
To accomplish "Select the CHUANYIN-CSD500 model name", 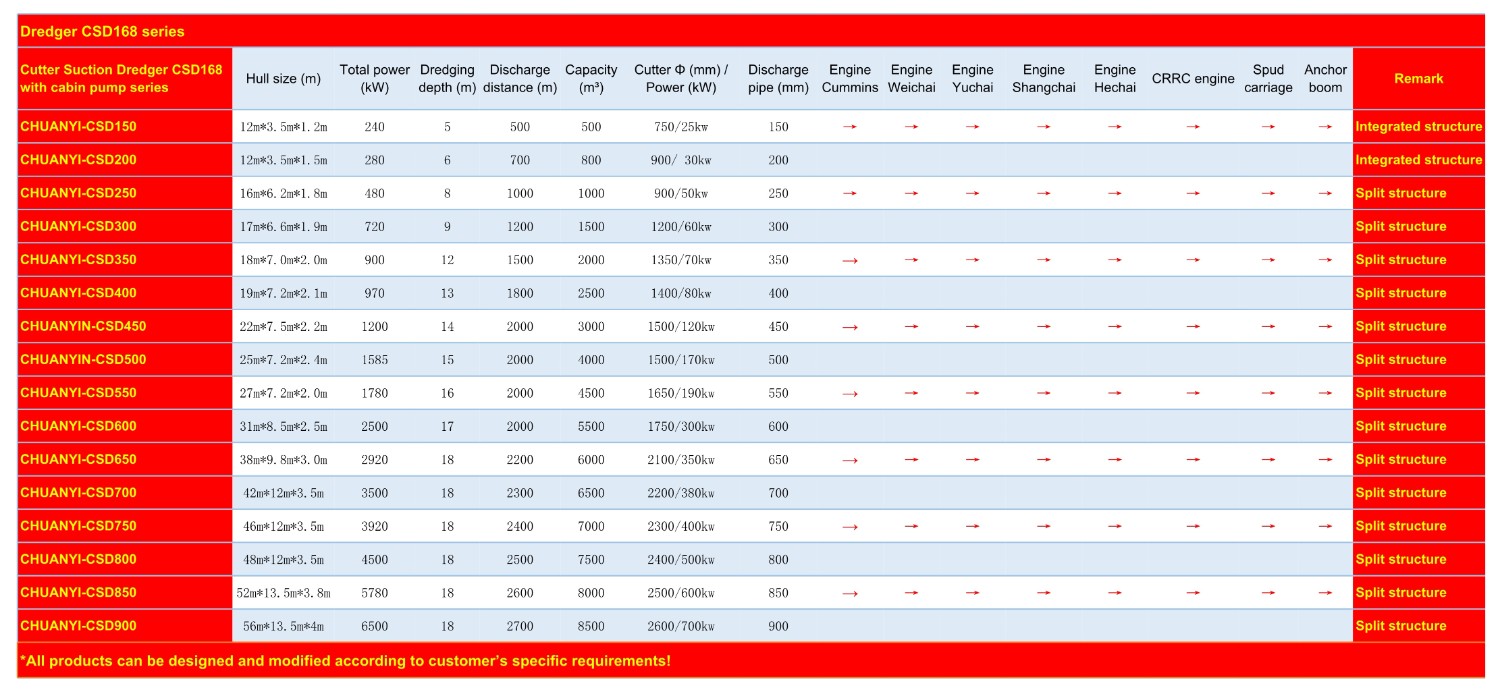I will point(82,359).
